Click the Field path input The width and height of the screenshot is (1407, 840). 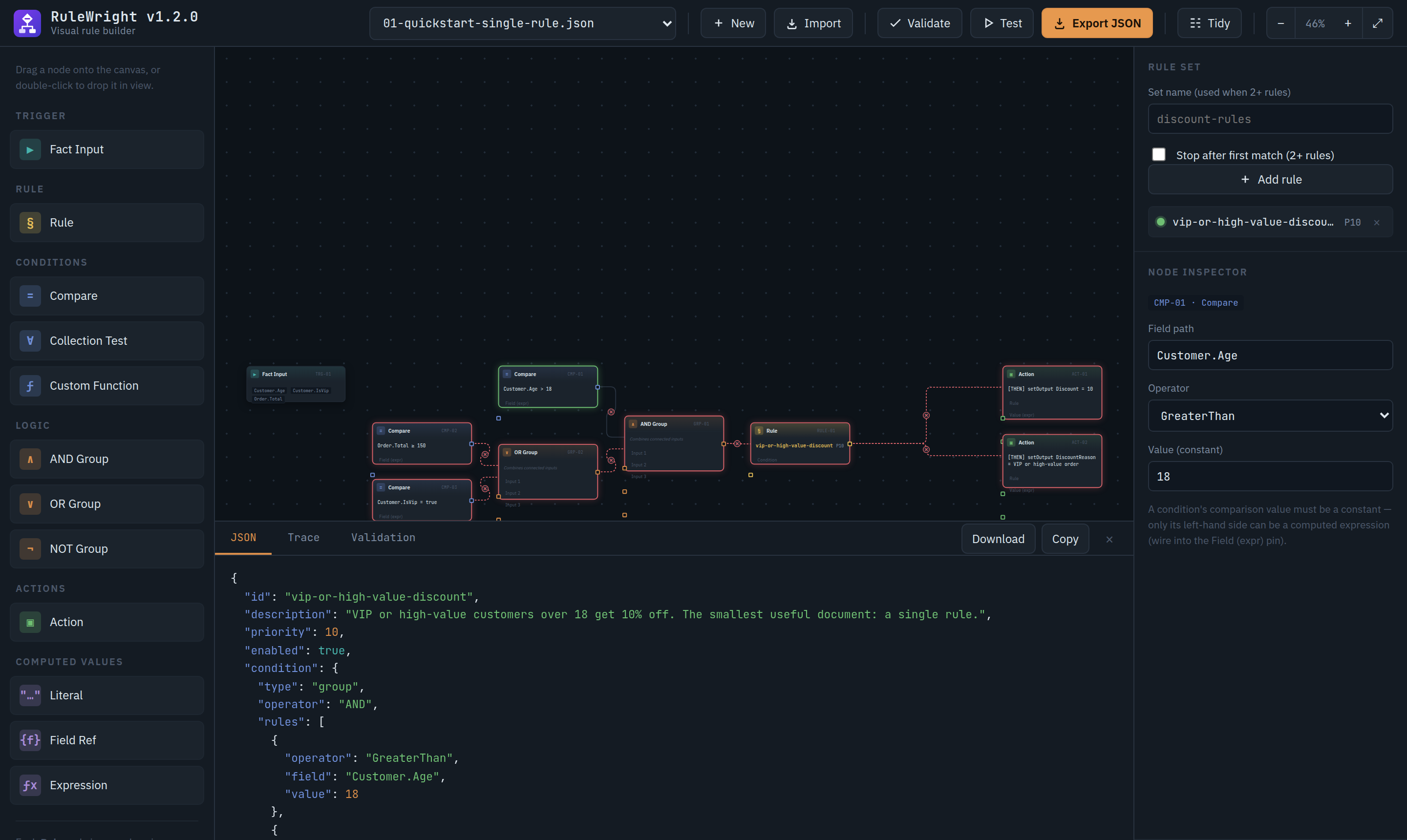[x=1270, y=356]
